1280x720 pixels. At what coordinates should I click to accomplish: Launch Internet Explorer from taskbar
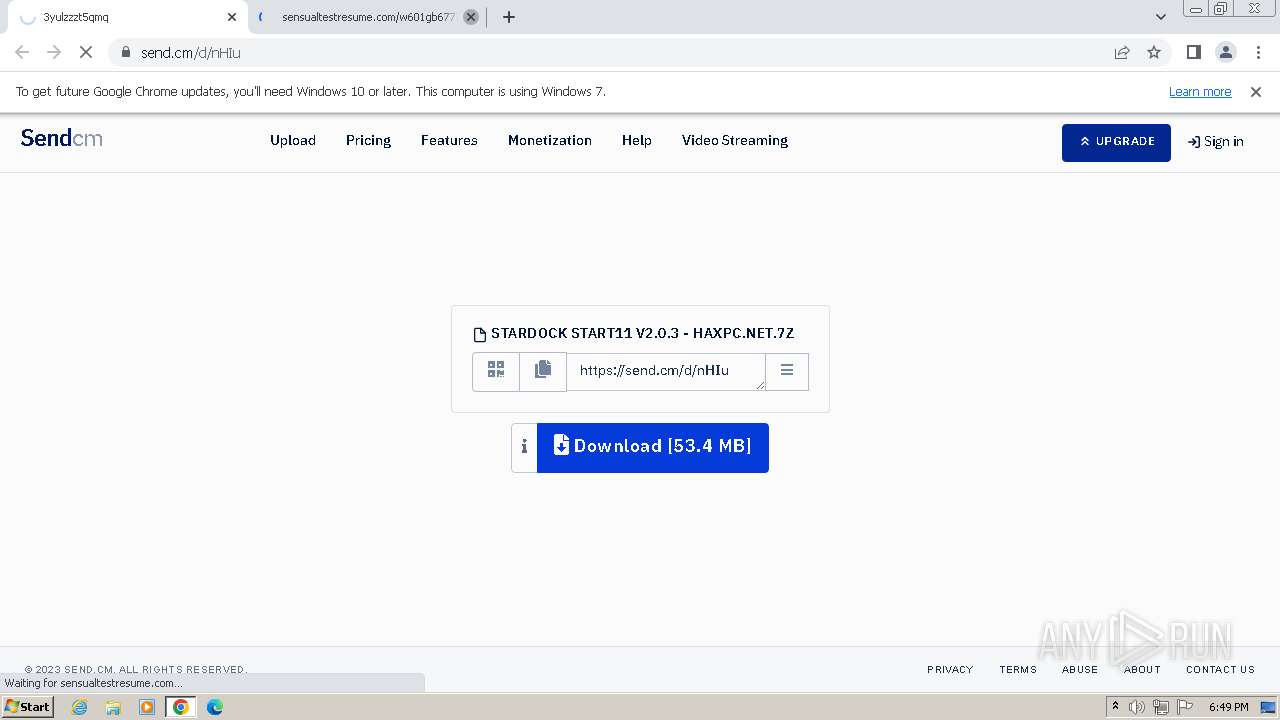(80, 707)
